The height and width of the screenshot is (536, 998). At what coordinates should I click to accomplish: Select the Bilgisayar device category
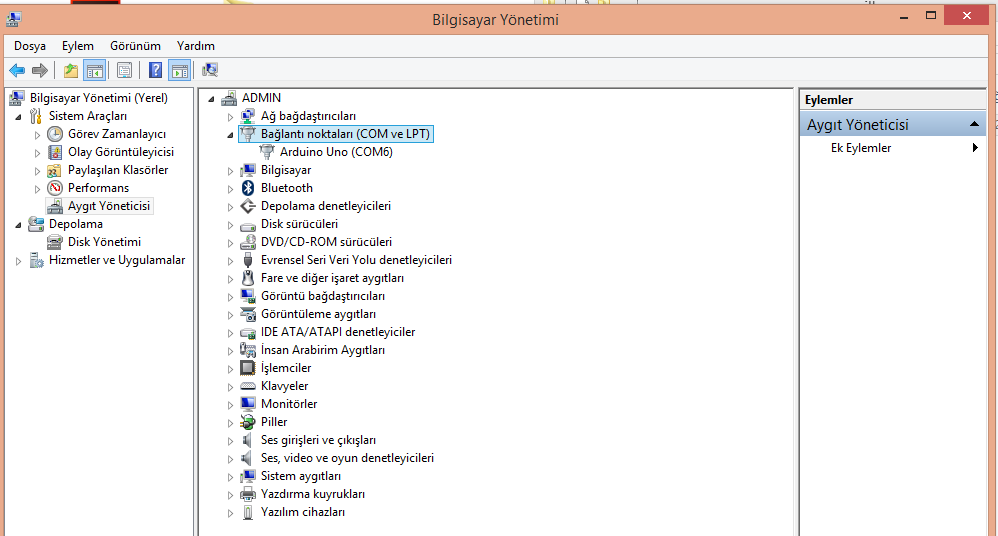(x=286, y=170)
